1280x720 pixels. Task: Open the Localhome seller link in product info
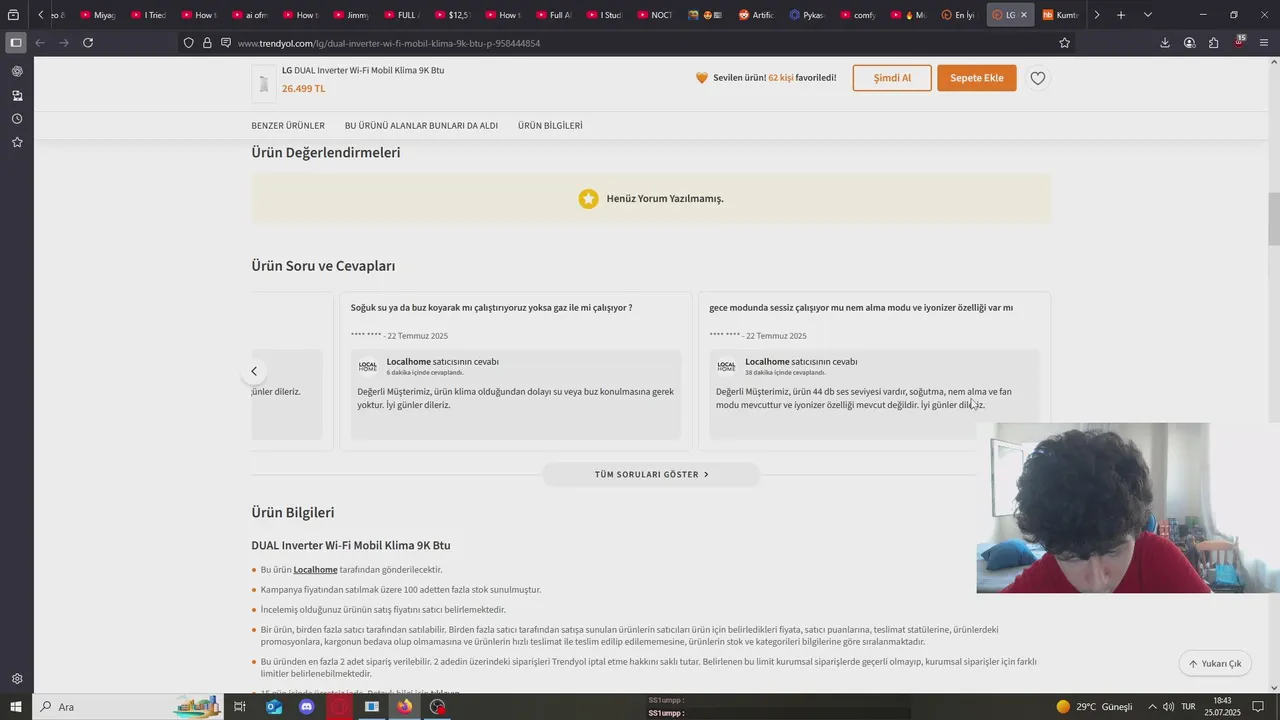point(315,570)
